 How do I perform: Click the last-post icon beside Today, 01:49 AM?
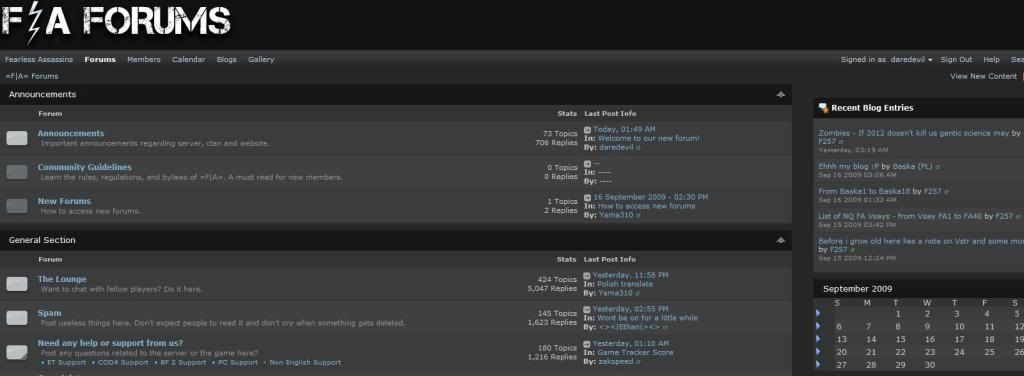pyautogui.click(x=587, y=130)
